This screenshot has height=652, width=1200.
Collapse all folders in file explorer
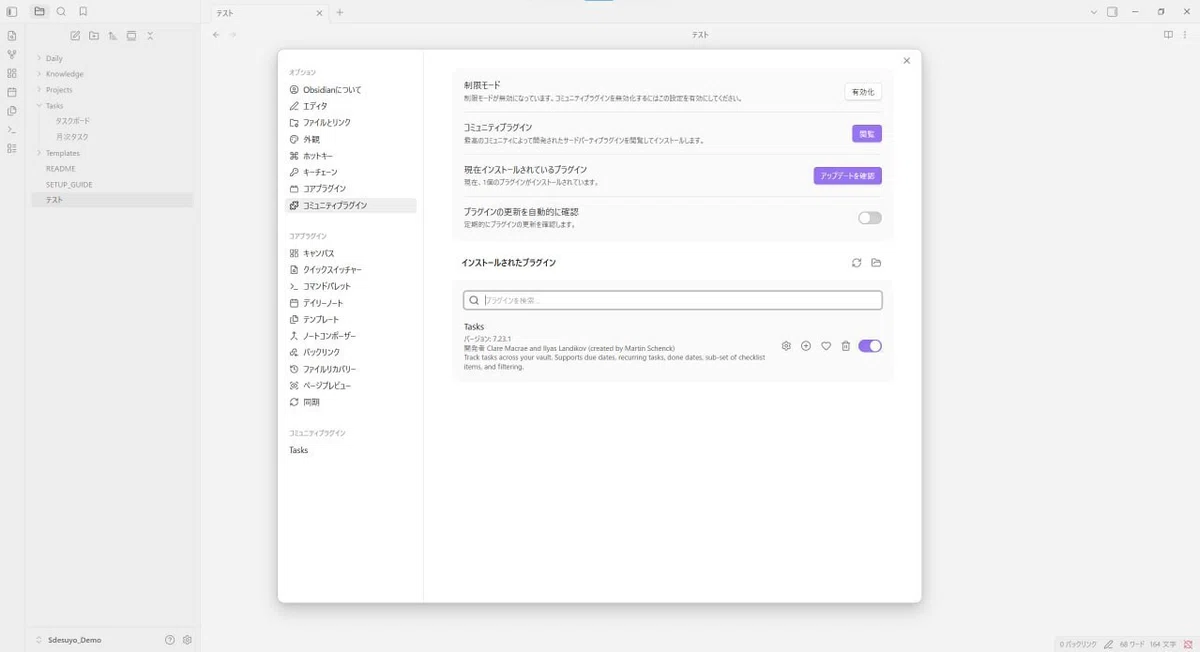[150, 36]
